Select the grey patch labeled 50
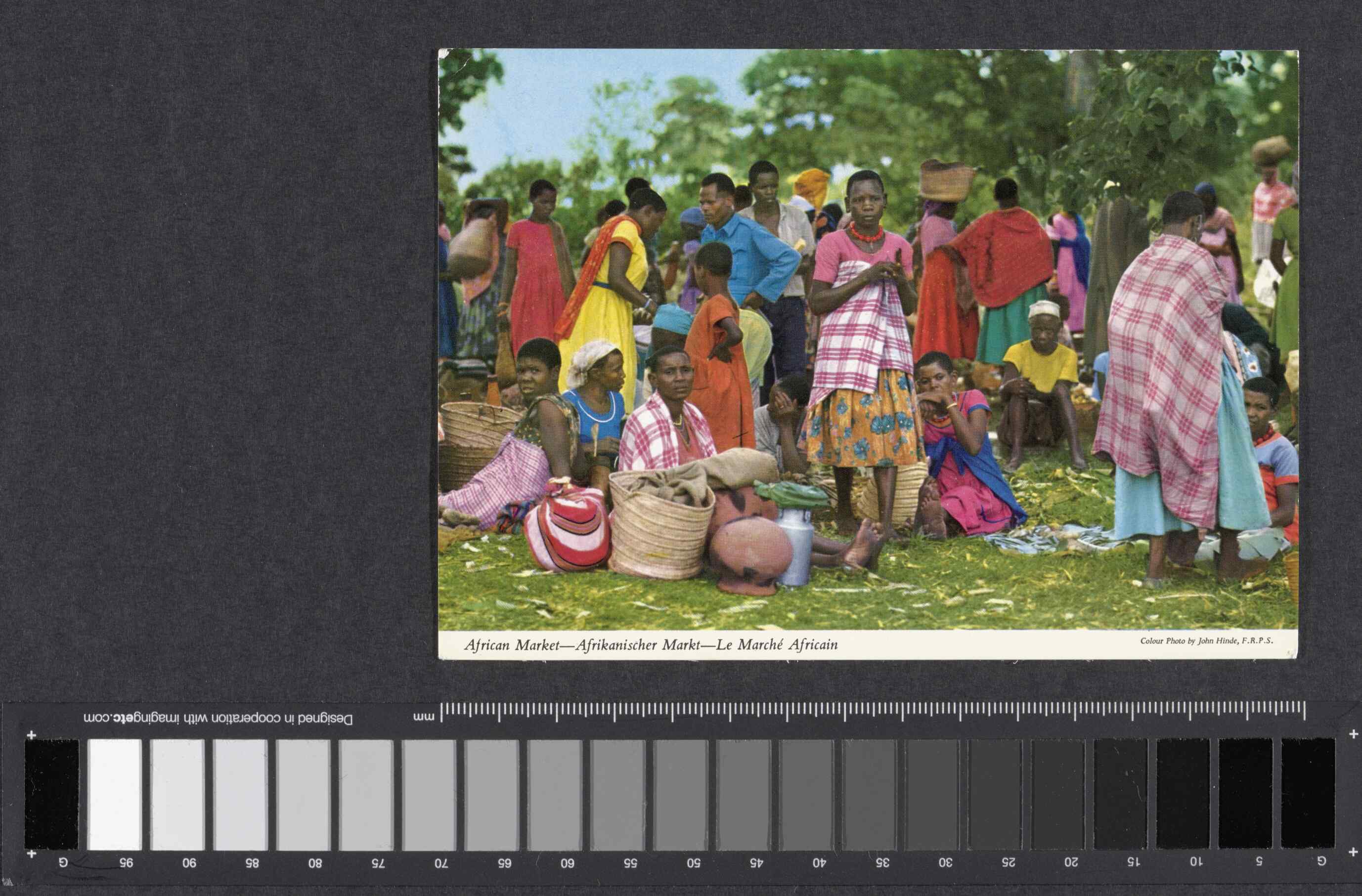 (681, 794)
